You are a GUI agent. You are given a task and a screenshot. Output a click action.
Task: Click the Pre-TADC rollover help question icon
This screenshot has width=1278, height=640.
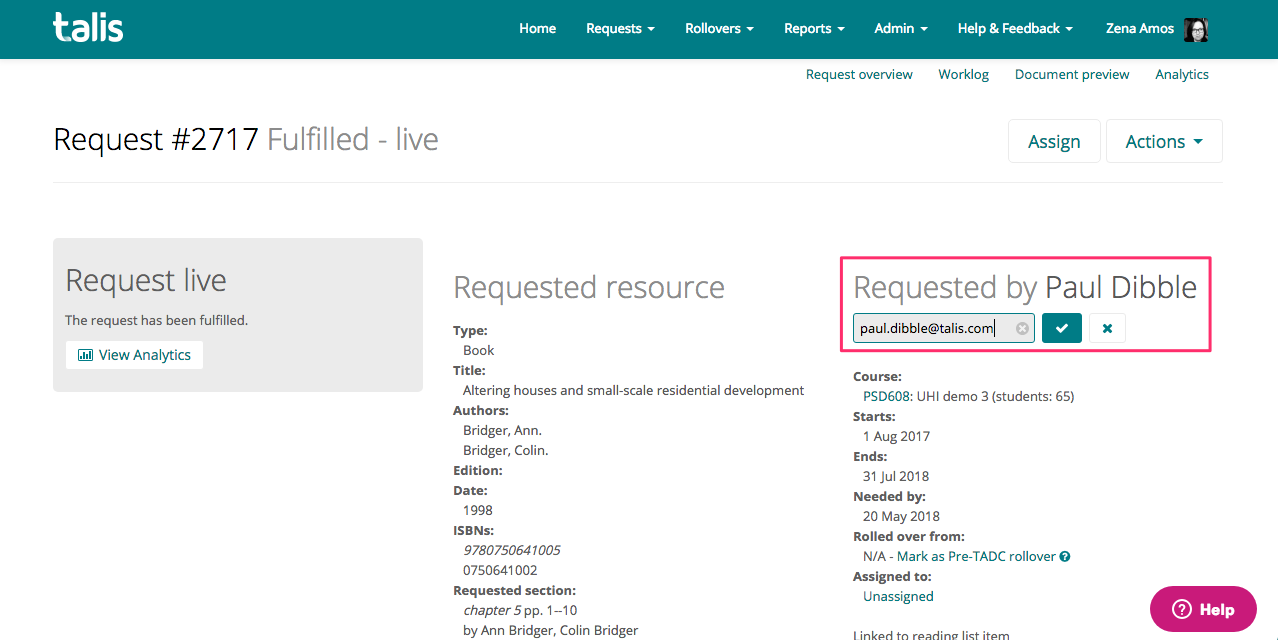(x=1065, y=556)
